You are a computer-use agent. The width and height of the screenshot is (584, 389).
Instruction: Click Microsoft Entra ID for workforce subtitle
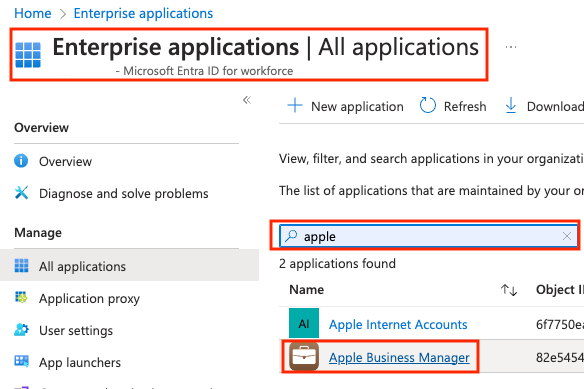[208, 71]
